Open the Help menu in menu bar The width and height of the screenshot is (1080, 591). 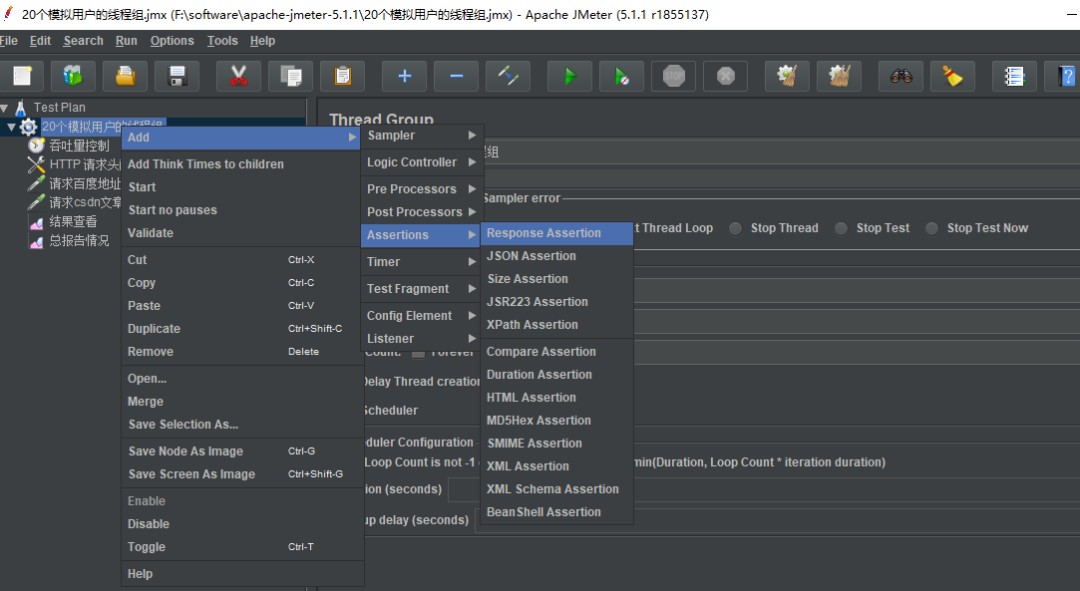(262, 41)
